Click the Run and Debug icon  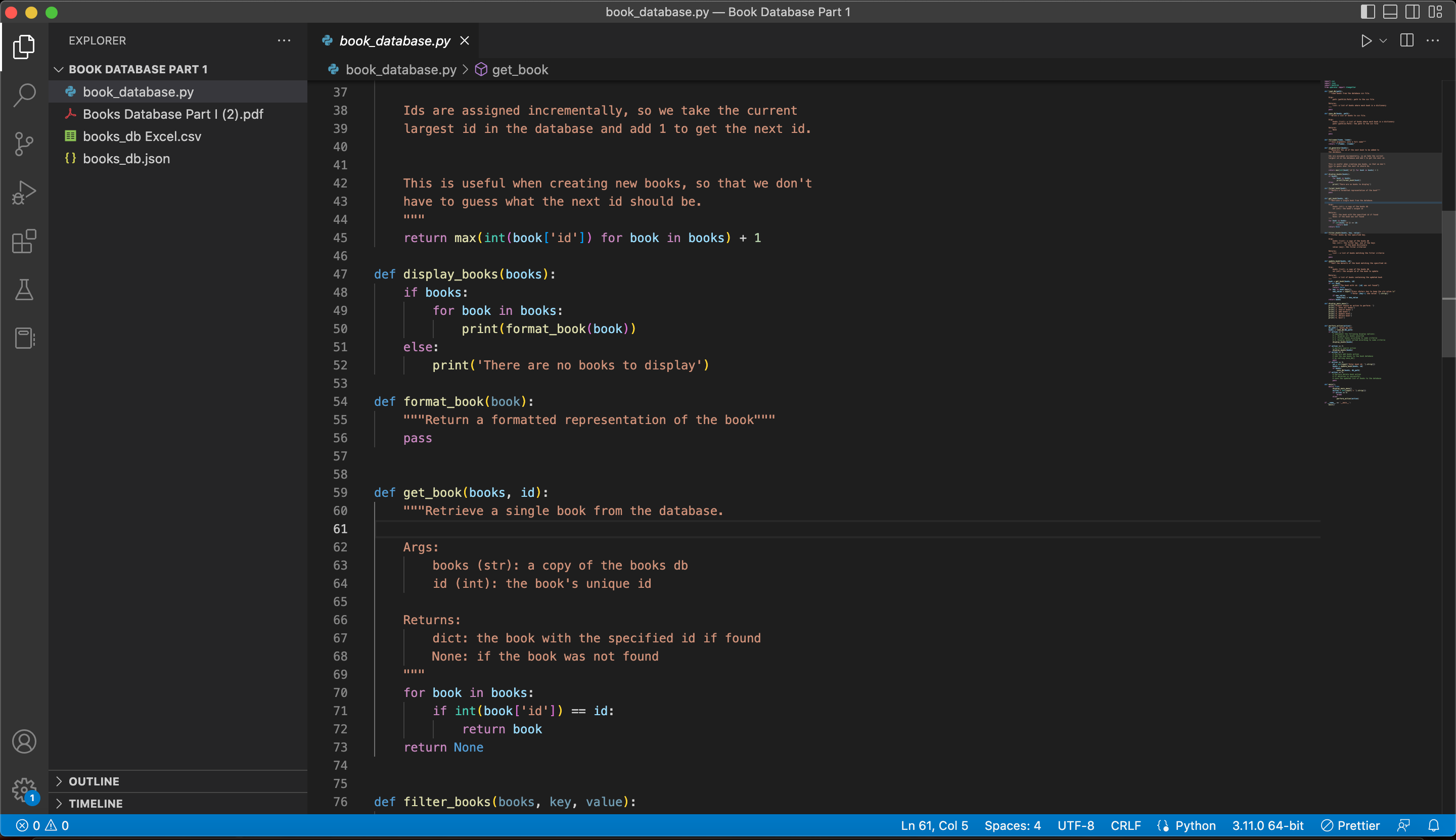click(x=24, y=192)
